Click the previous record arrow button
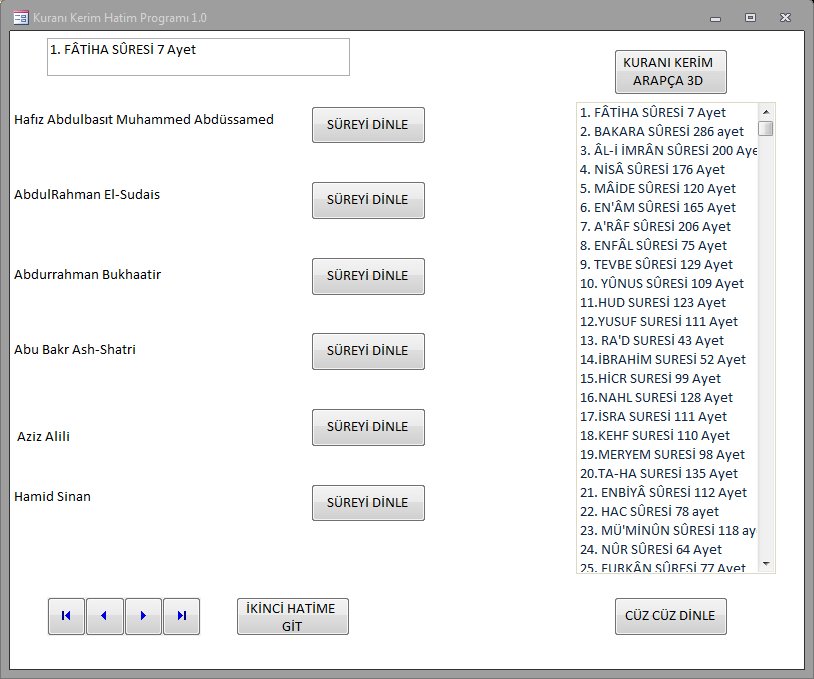This screenshot has height=679, width=814. [x=104, y=616]
